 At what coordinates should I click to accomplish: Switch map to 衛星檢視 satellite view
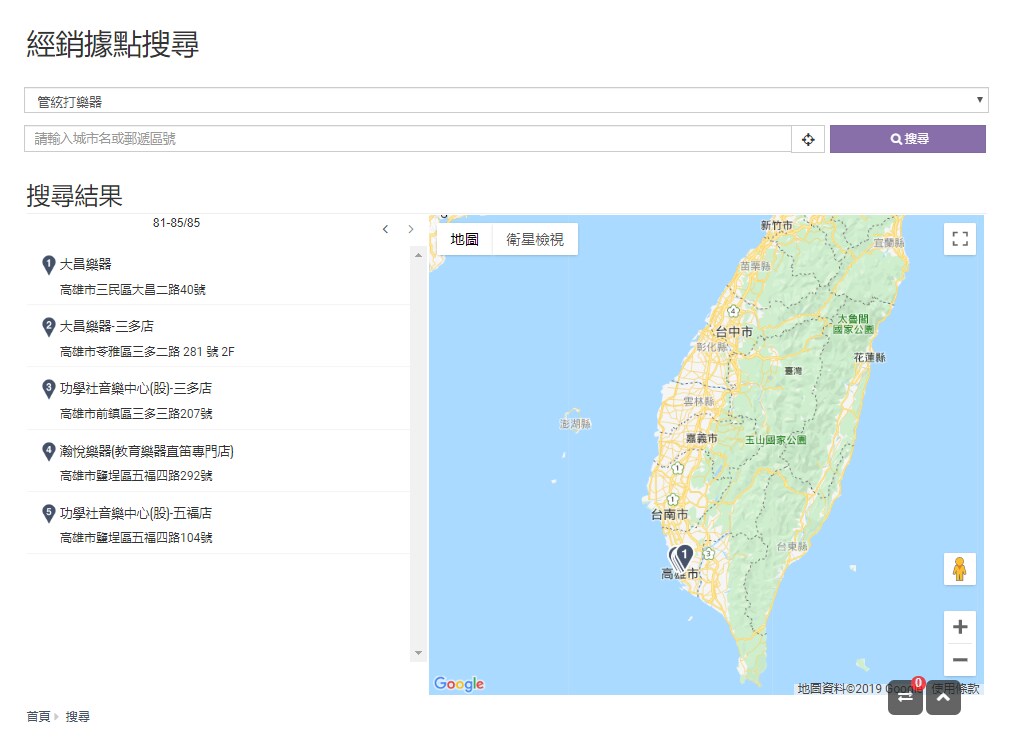(535, 240)
